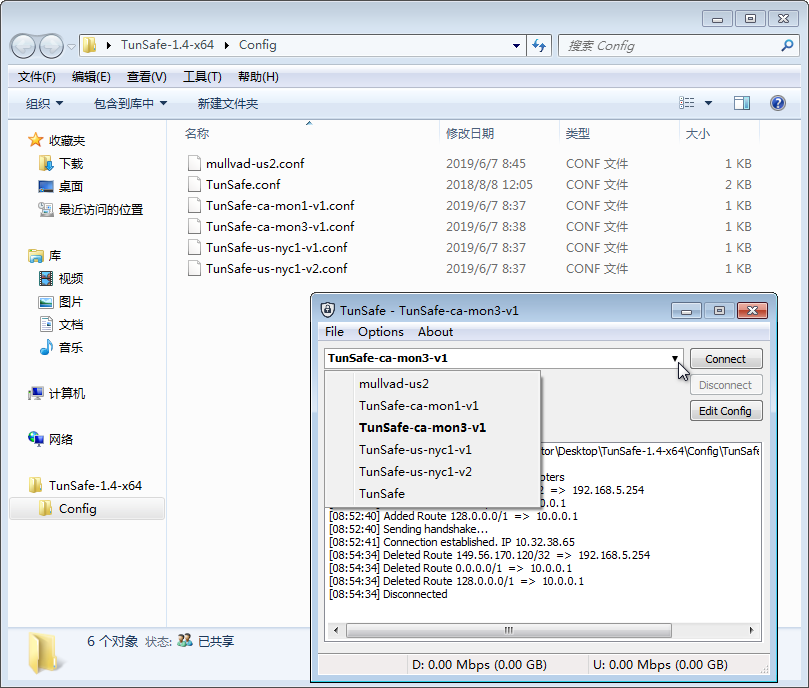
Task: Select TunSafe-1.4-x64 folder in sidebar
Action: (86, 486)
